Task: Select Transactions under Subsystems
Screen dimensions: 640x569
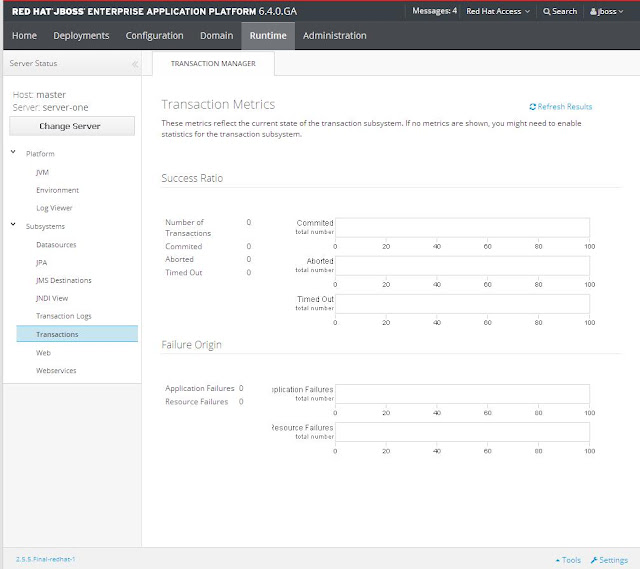Action: pyautogui.click(x=77, y=334)
